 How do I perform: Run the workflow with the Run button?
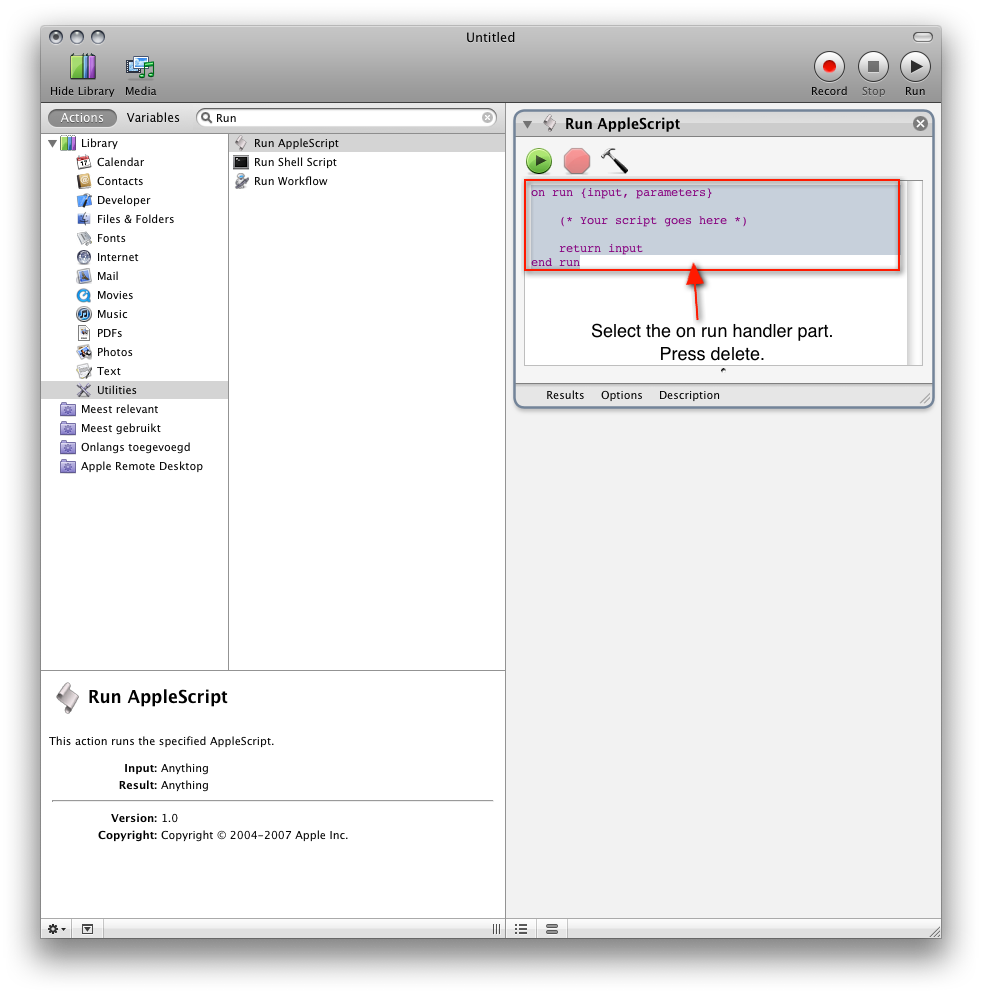tap(915, 67)
